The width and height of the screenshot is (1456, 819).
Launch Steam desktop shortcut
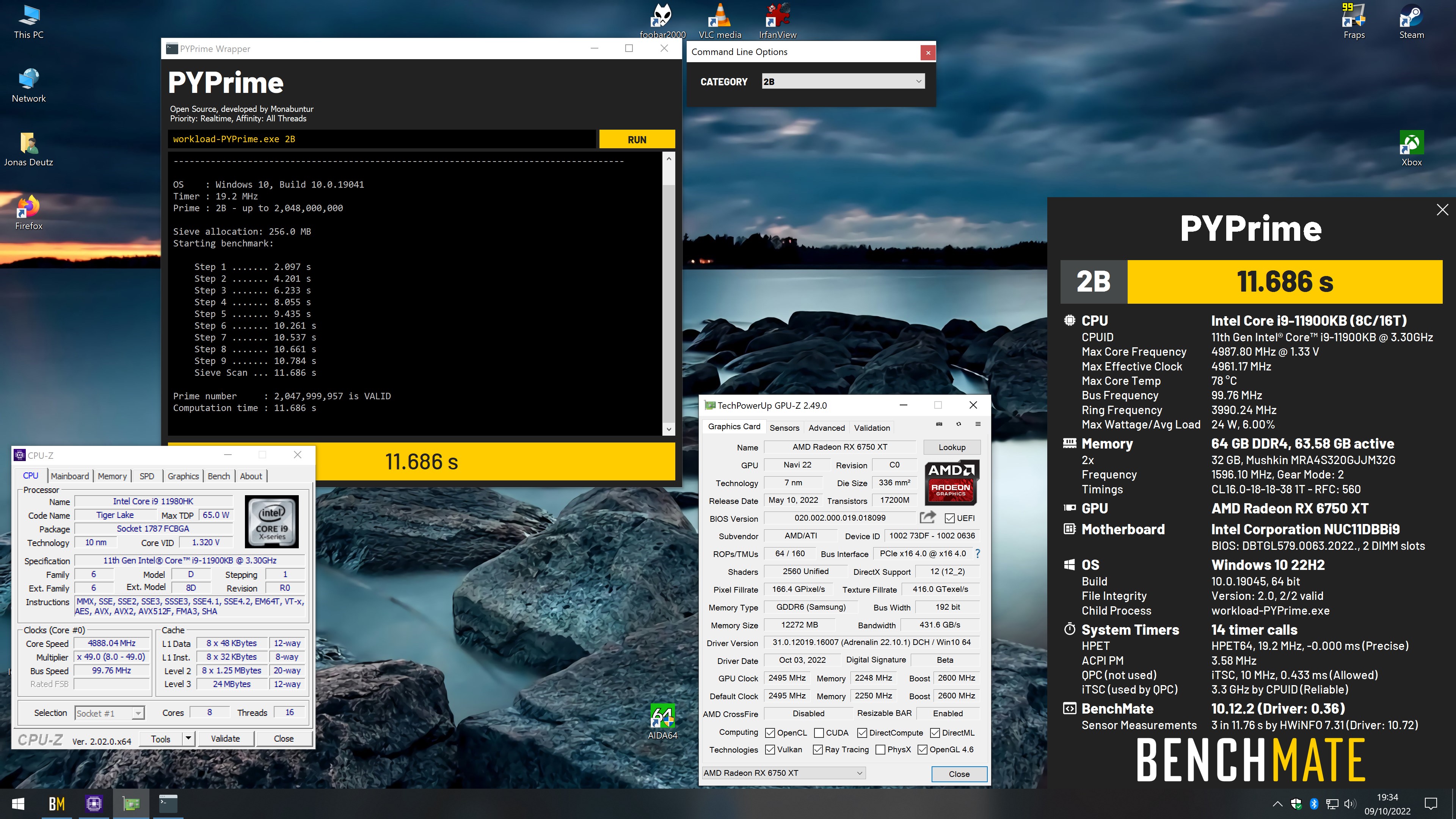click(1411, 22)
